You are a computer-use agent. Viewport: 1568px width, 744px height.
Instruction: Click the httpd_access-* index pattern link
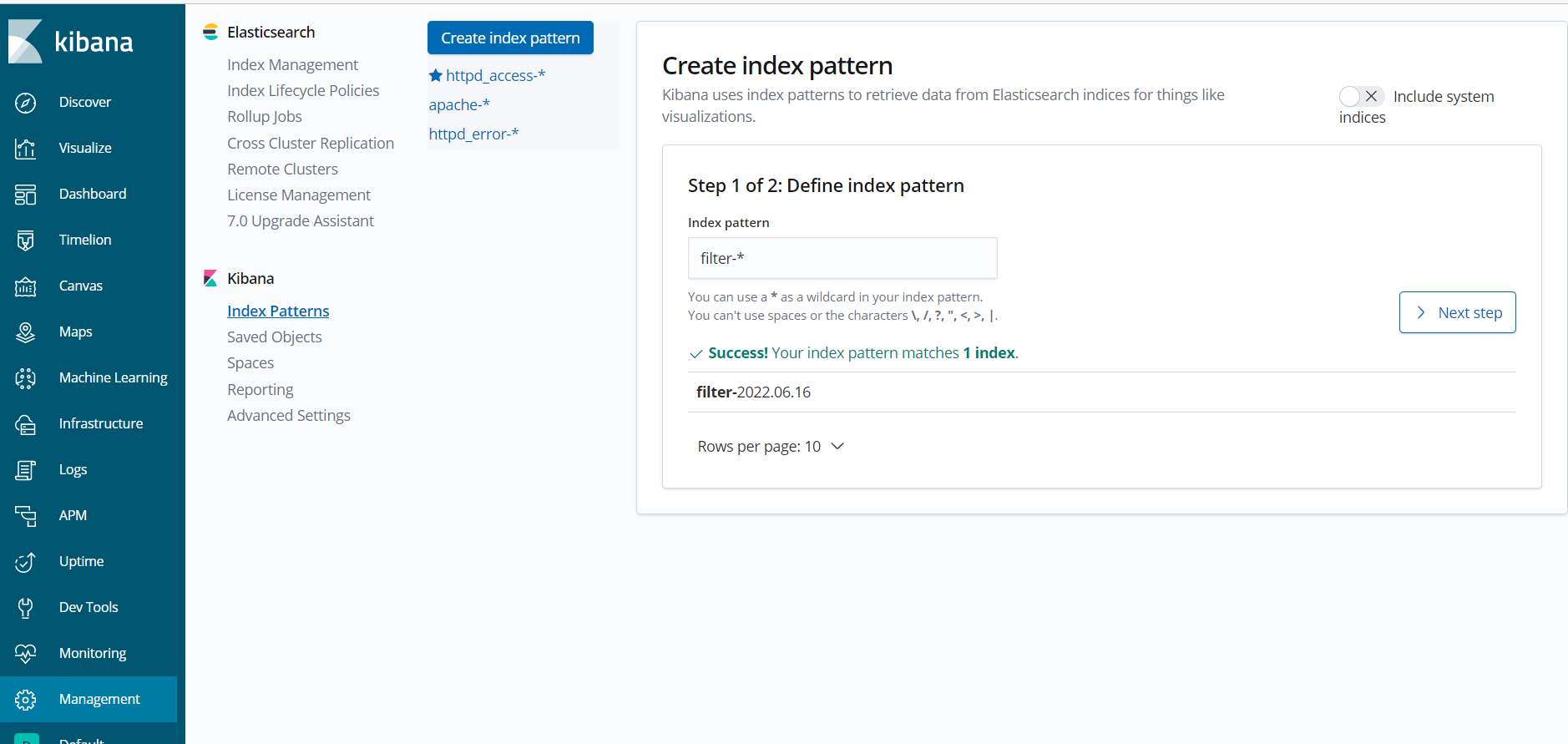(x=494, y=76)
